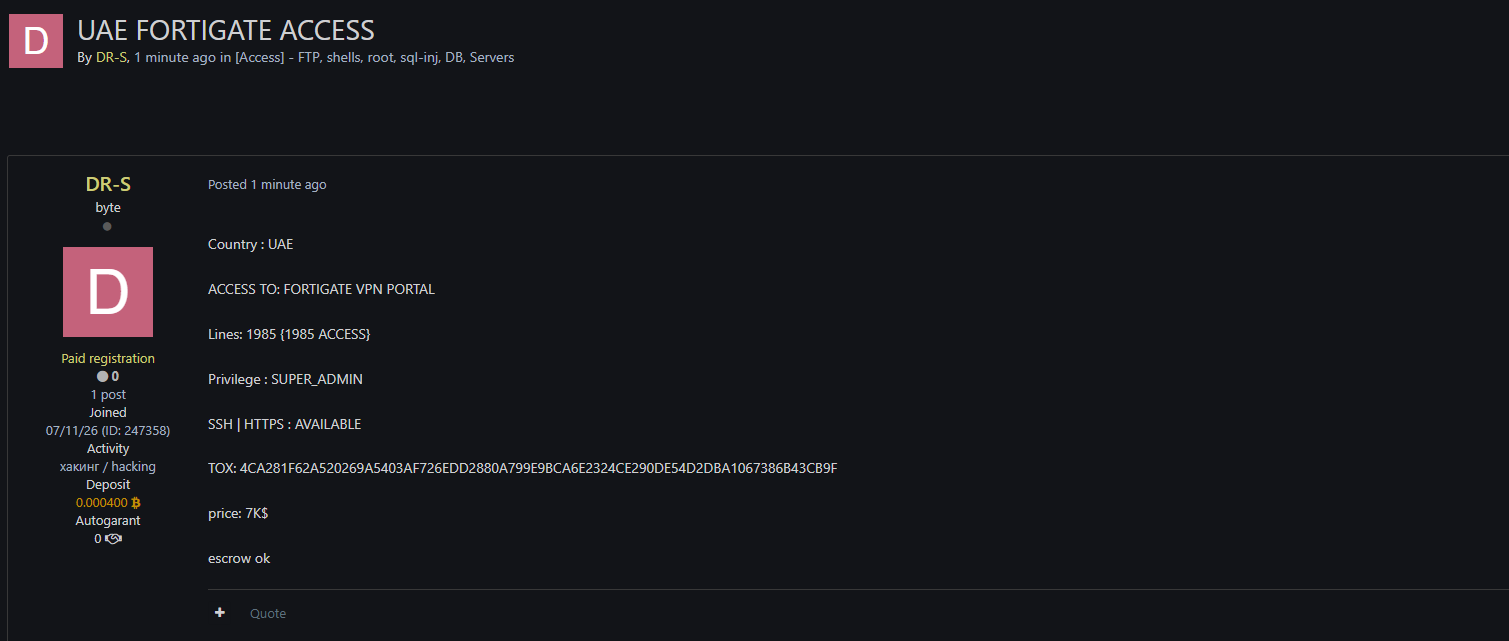Click the Posted 1 minute ago timestamp
This screenshot has height=641, width=1509.
[267, 185]
